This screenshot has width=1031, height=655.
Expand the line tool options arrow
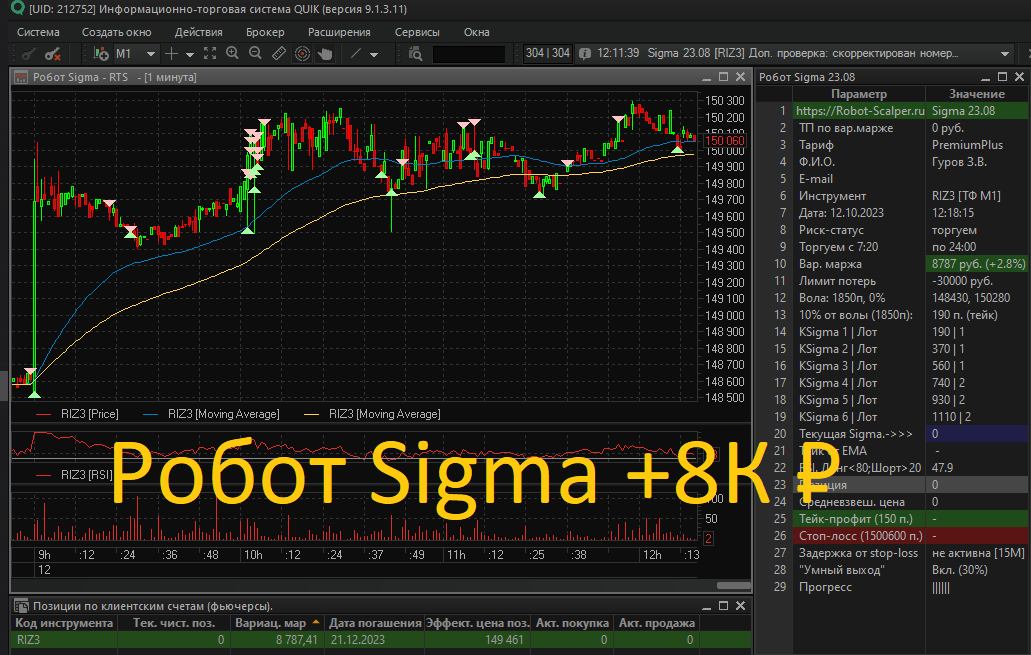(374, 54)
